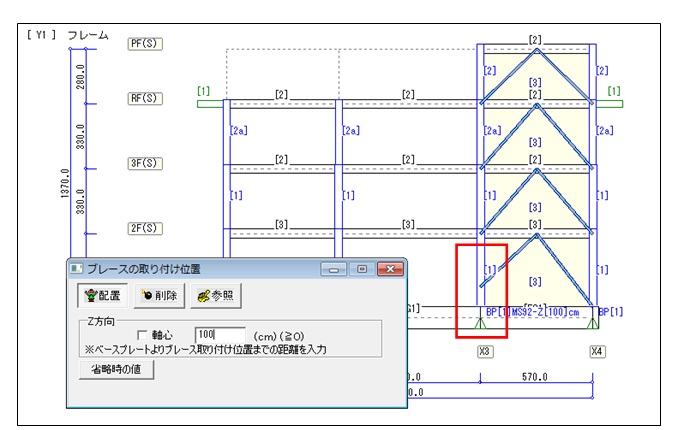Select the 3F(S) floor label
The height and width of the screenshot is (430, 680).
tap(145, 163)
